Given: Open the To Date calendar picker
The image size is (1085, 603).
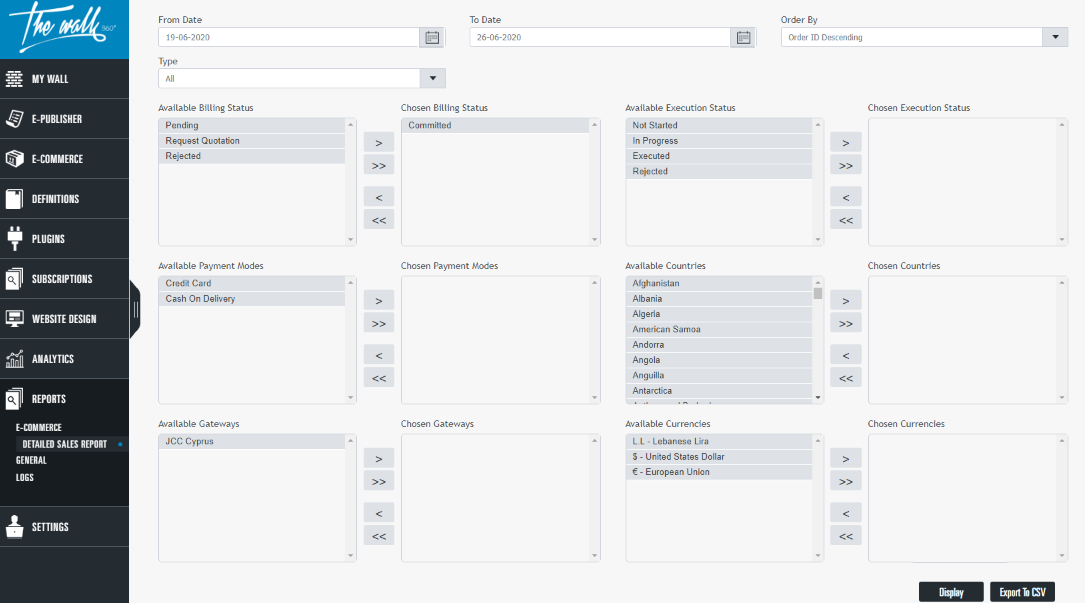Looking at the screenshot, I should pos(743,38).
